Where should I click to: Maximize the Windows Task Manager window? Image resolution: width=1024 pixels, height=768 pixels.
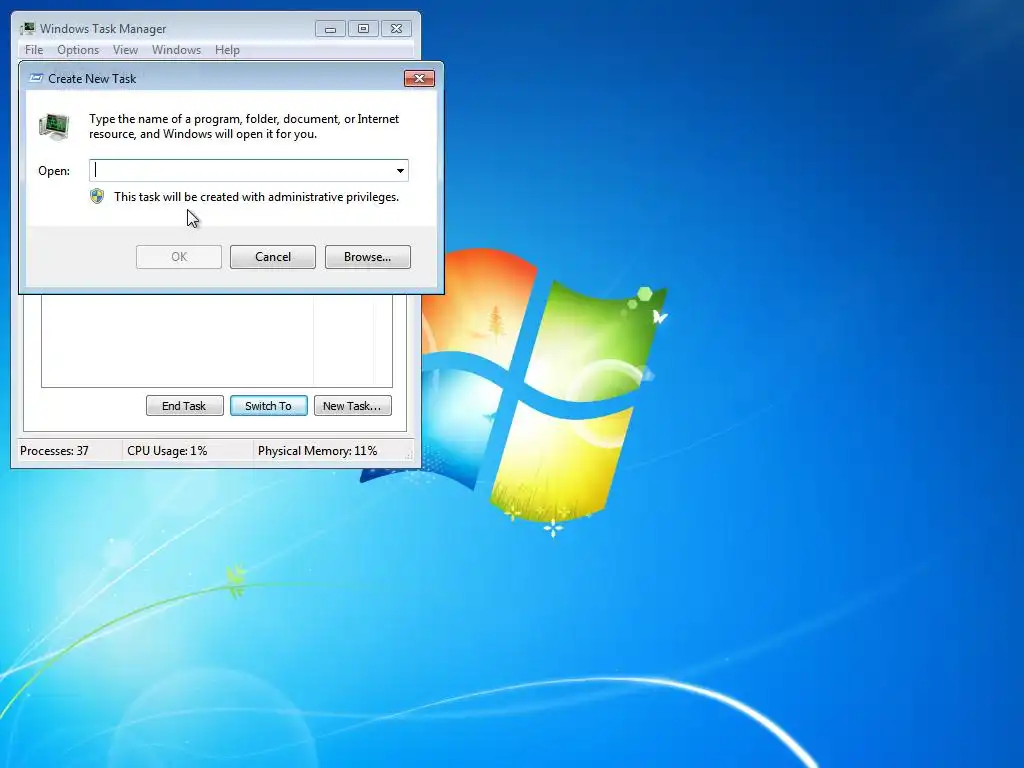pyautogui.click(x=363, y=29)
